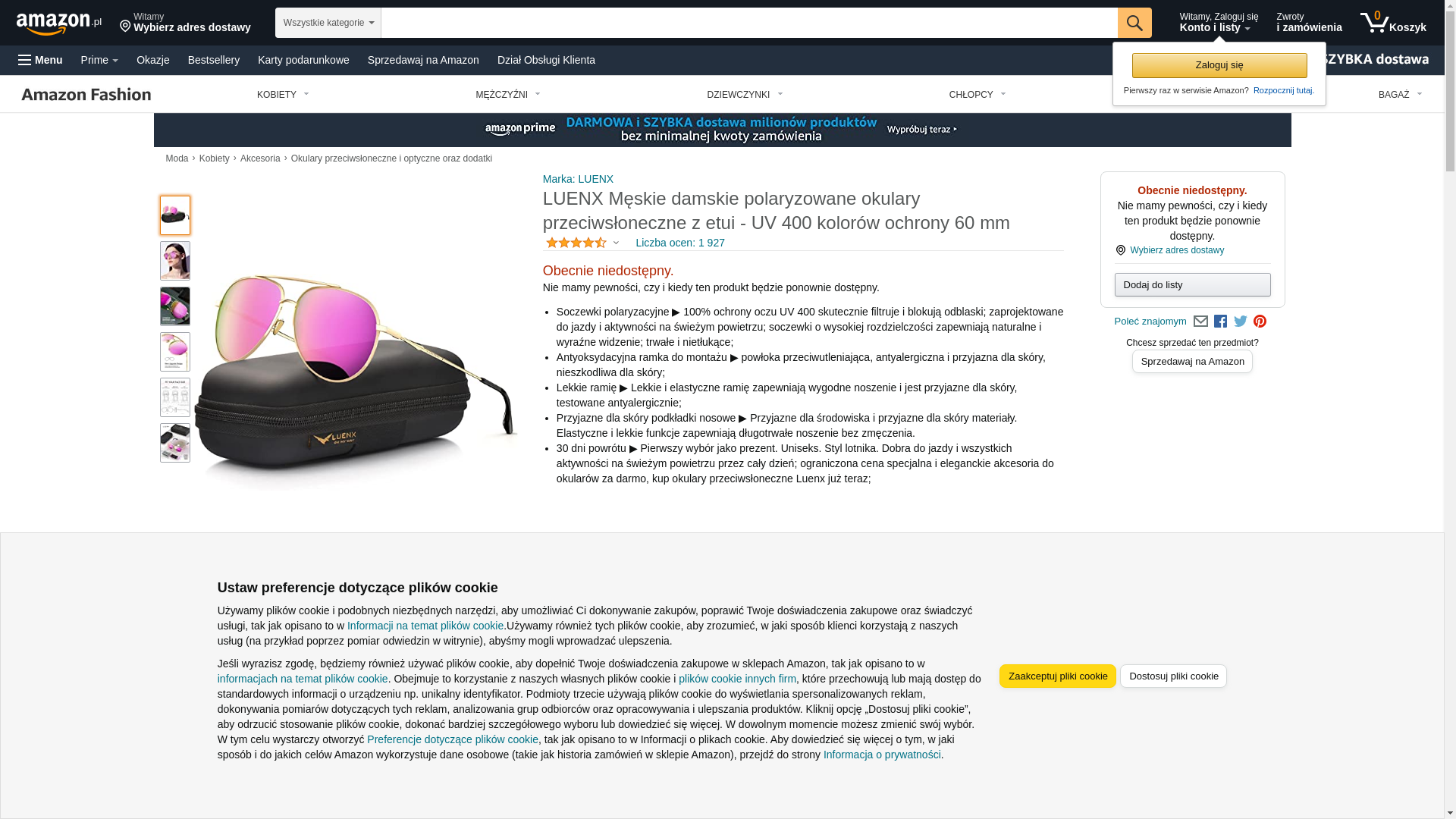Click the orange search magnifier button
1456x819 pixels.
(x=1134, y=23)
